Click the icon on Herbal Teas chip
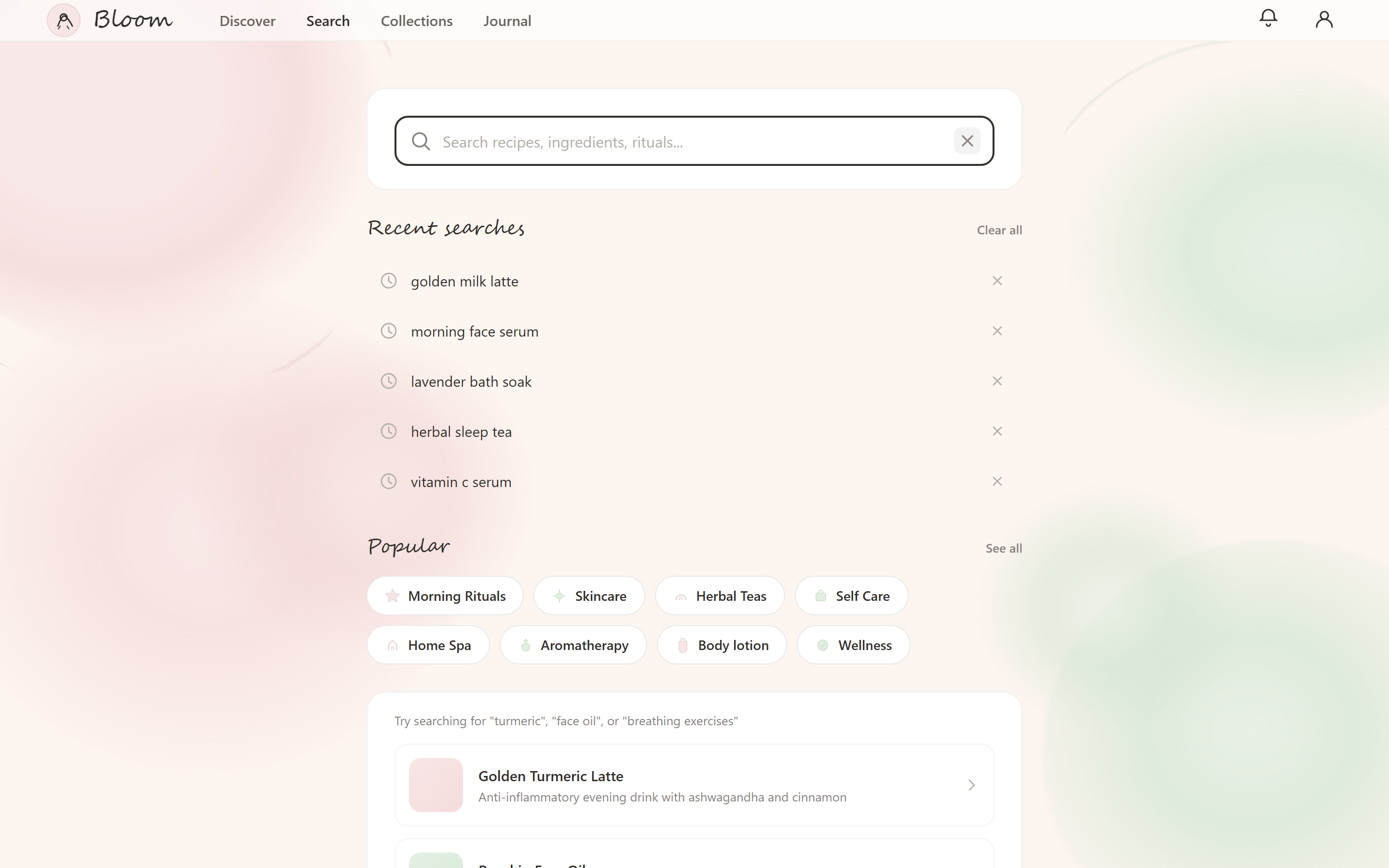Screen dimensions: 1389x868 681,597
